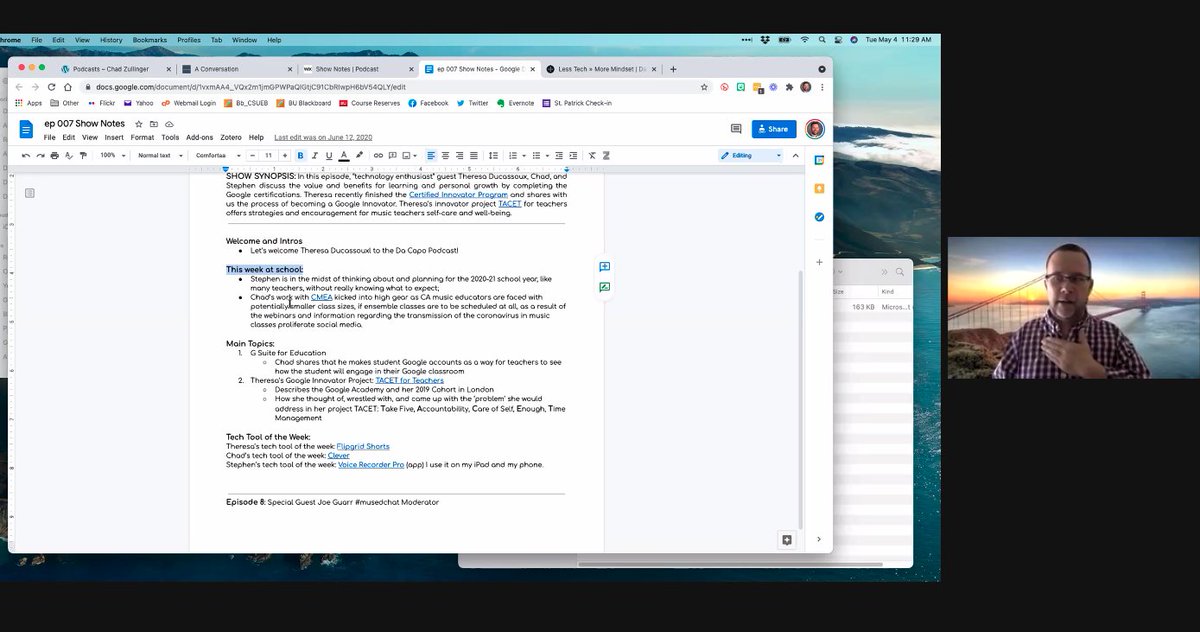The width and height of the screenshot is (1200, 632).
Task: Click Move document folder icon beside title
Action: pos(154,124)
